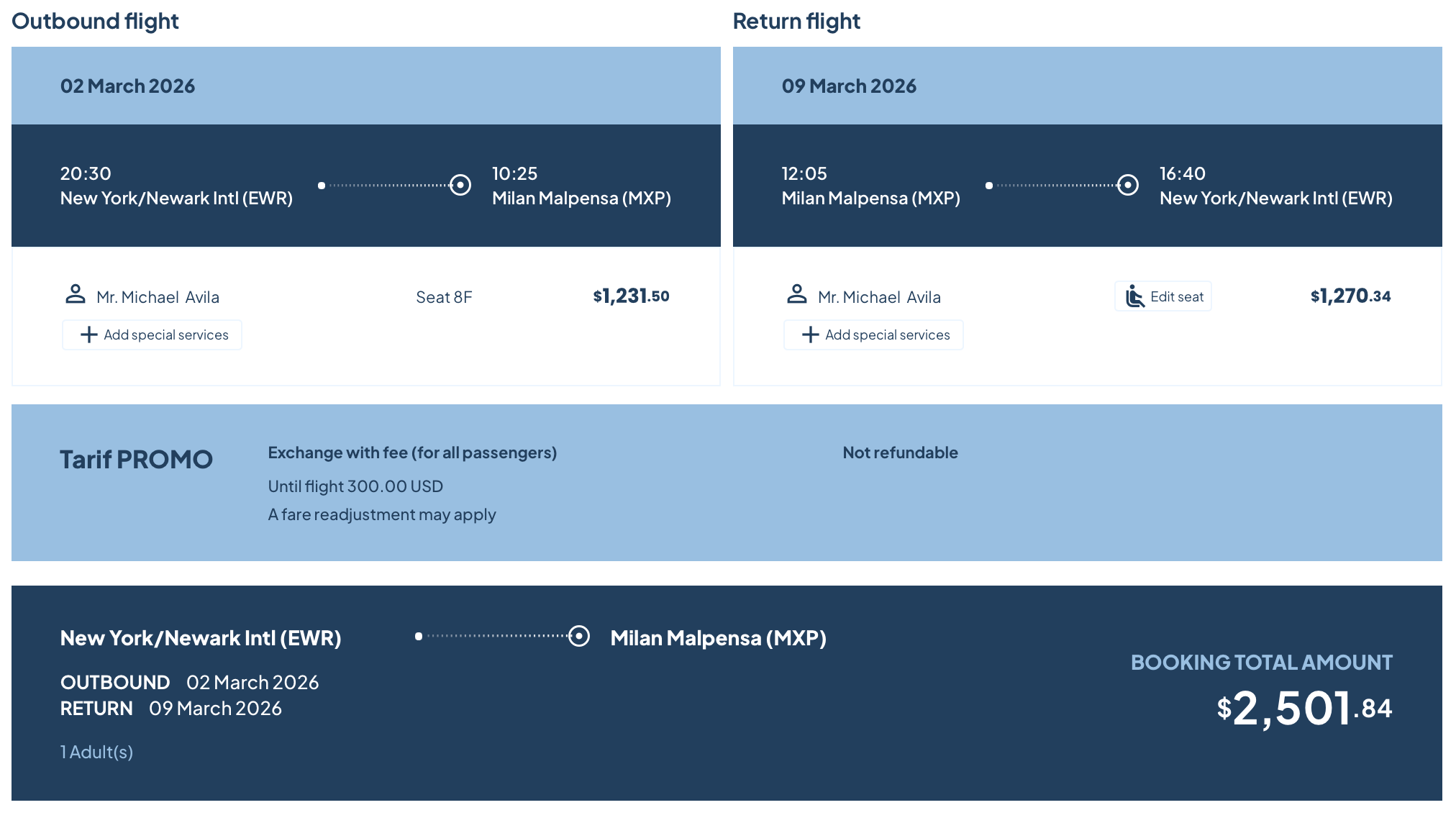Select the Seat 8F label
The height and width of the screenshot is (823, 1456).
tap(444, 297)
